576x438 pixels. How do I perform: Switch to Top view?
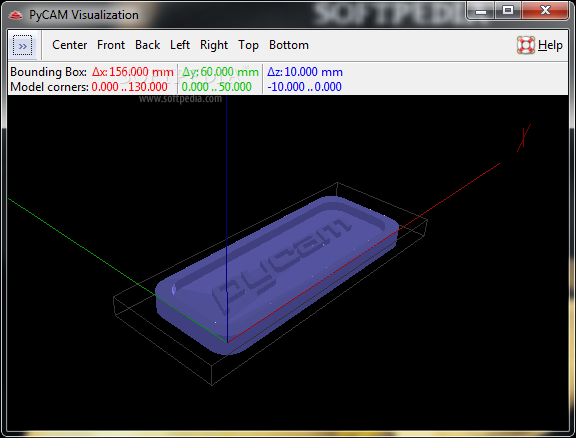[x=248, y=45]
